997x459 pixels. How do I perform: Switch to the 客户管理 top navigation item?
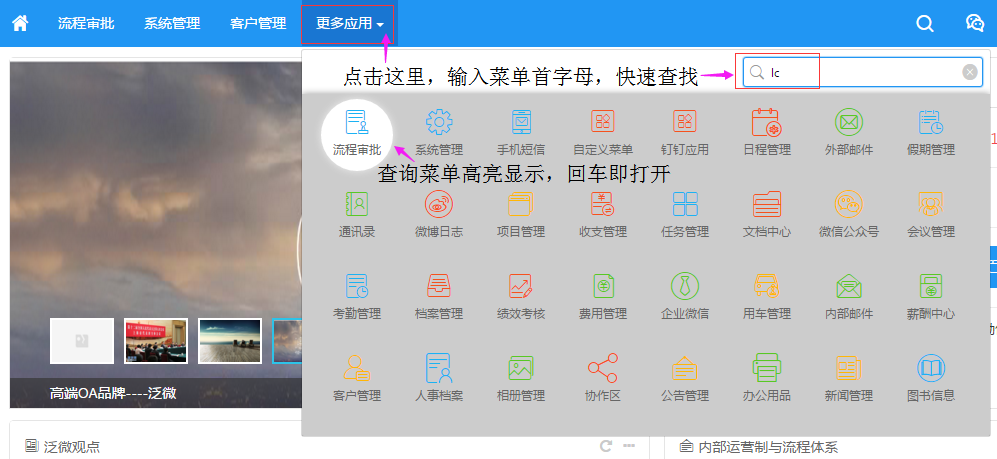258,24
